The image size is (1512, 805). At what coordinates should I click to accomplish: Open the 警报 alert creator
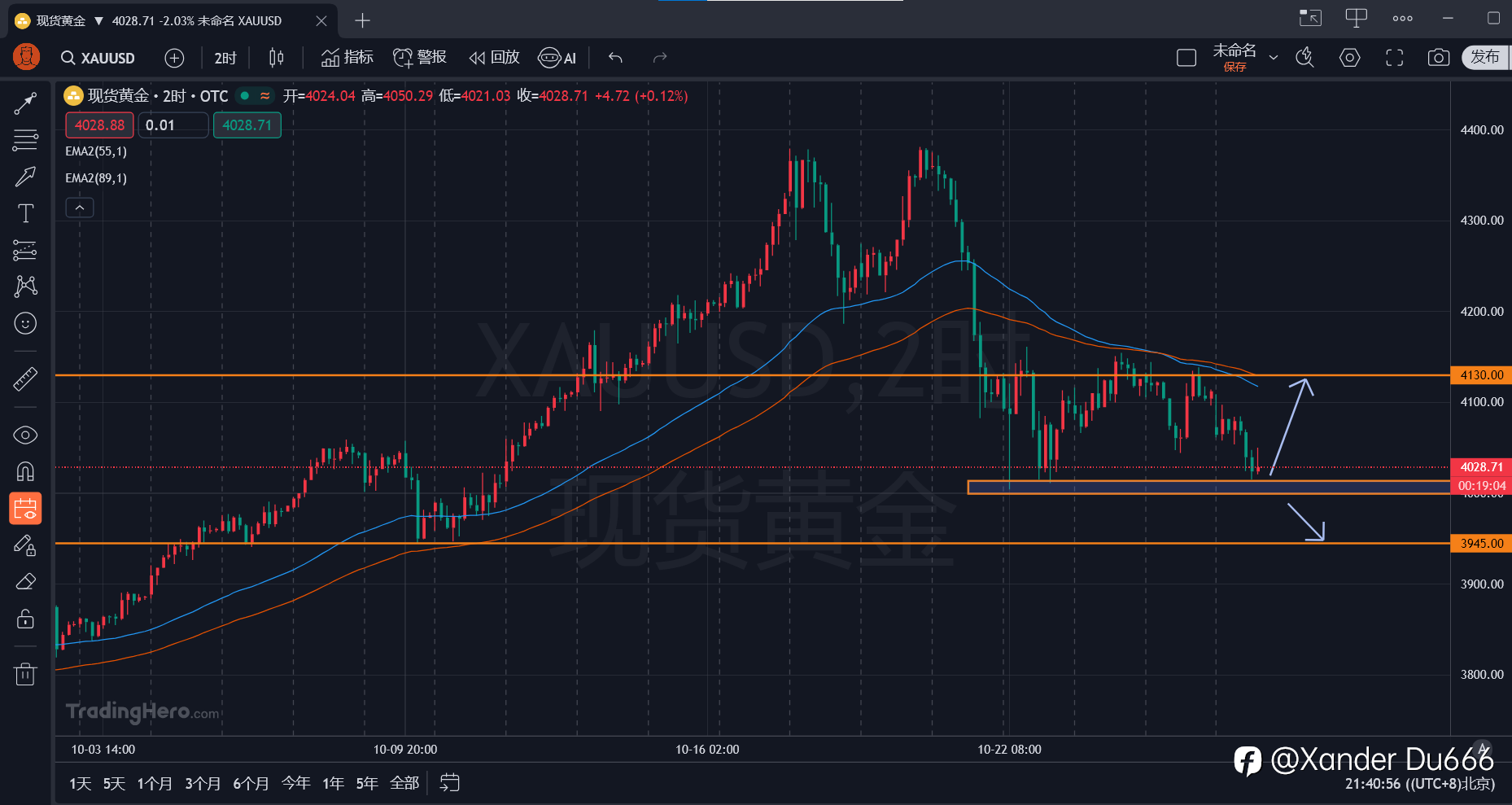coord(420,58)
